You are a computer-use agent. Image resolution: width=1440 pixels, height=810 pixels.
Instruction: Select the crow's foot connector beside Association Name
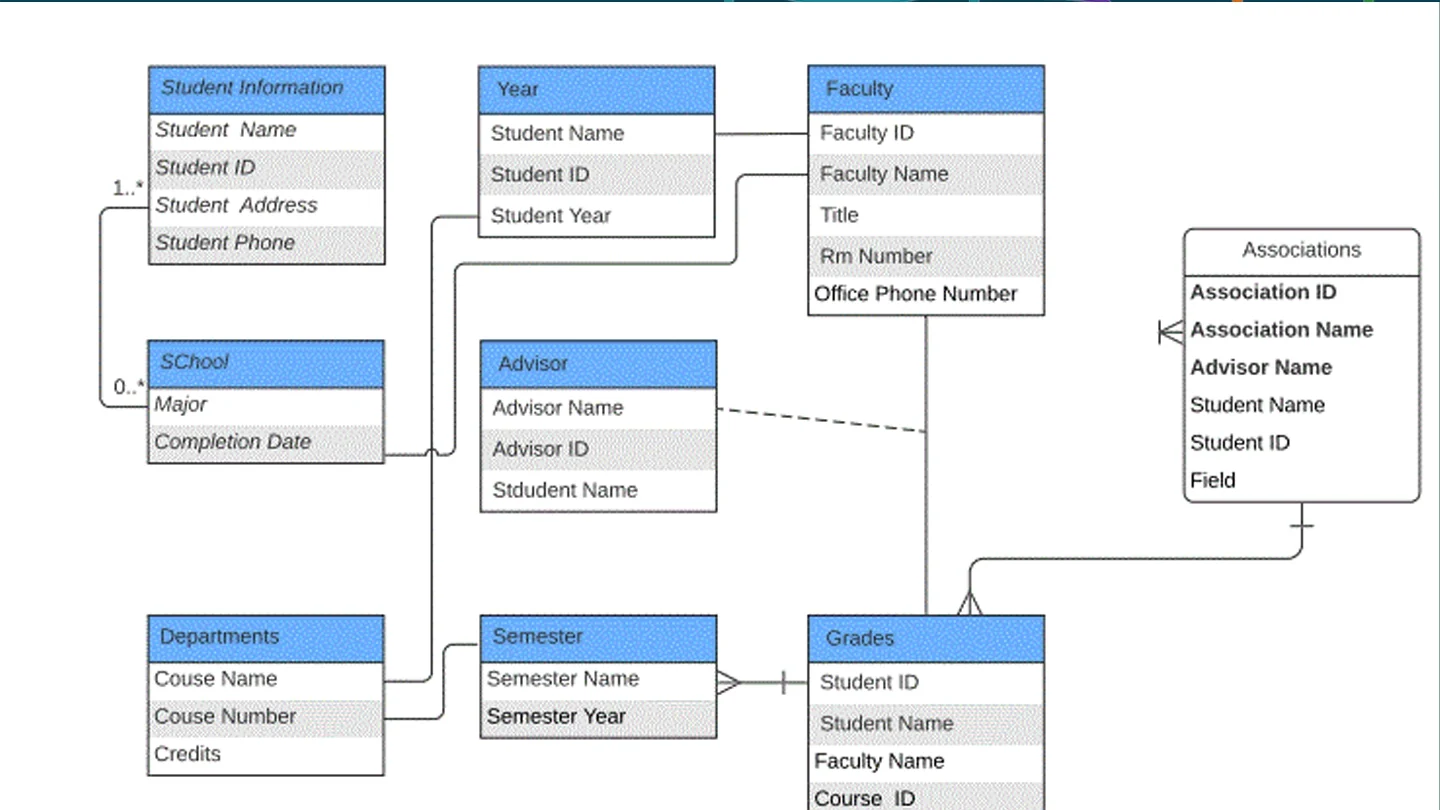1171,331
